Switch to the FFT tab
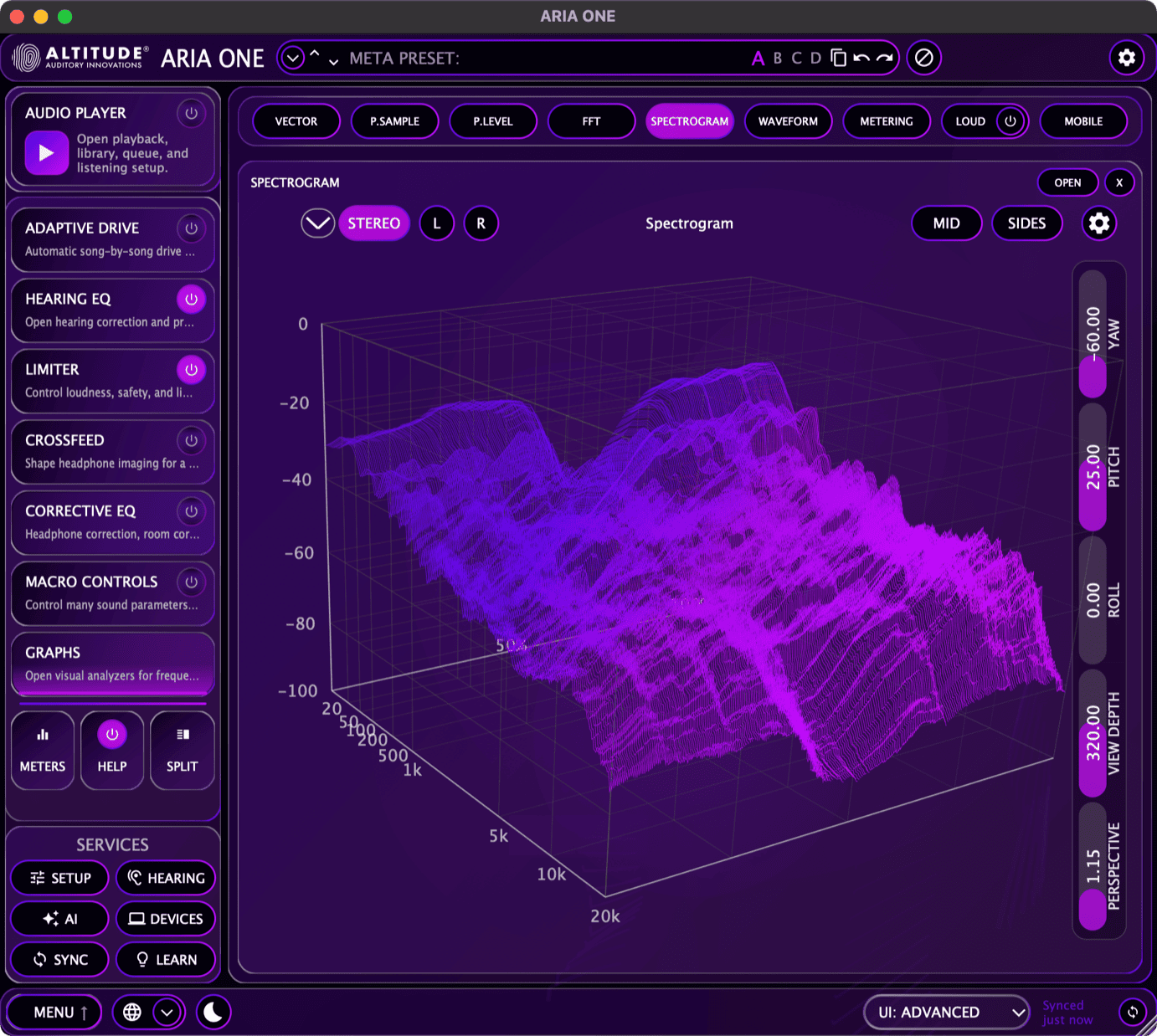Image resolution: width=1157 pixels, height=1036 pixels. (592, 121)
